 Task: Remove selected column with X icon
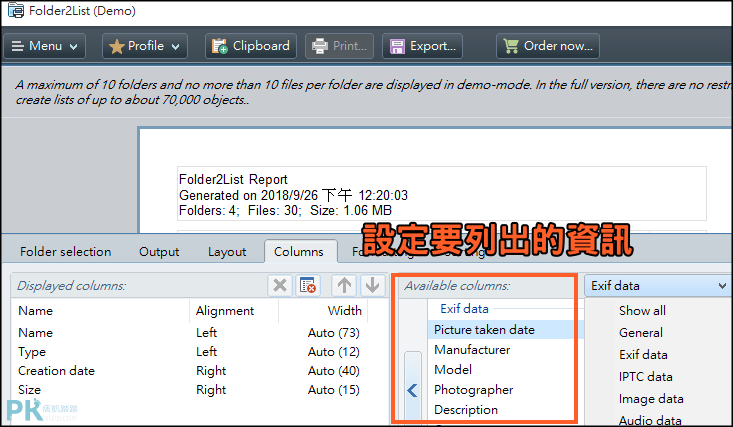pyautogui.click(x=280, y=285)
